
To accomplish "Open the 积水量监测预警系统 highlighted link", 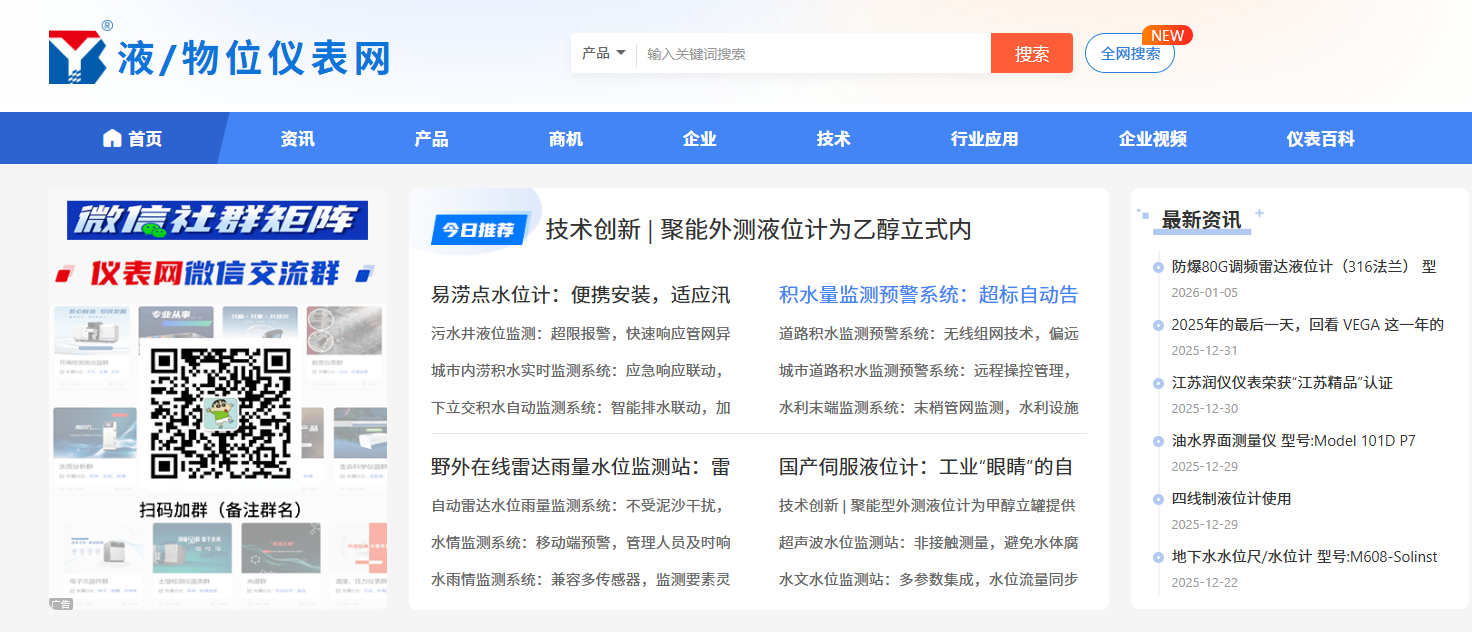I will pyautogui.click(x=928, y=295).
